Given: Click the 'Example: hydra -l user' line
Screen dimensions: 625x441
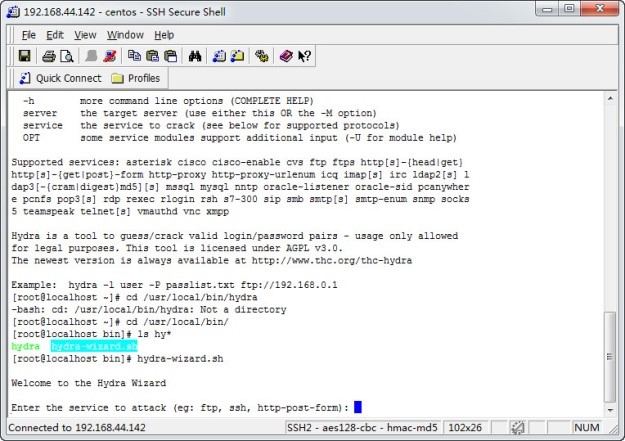Looking at the screenshot, I should pyautogui.click(x=174, y=285).
